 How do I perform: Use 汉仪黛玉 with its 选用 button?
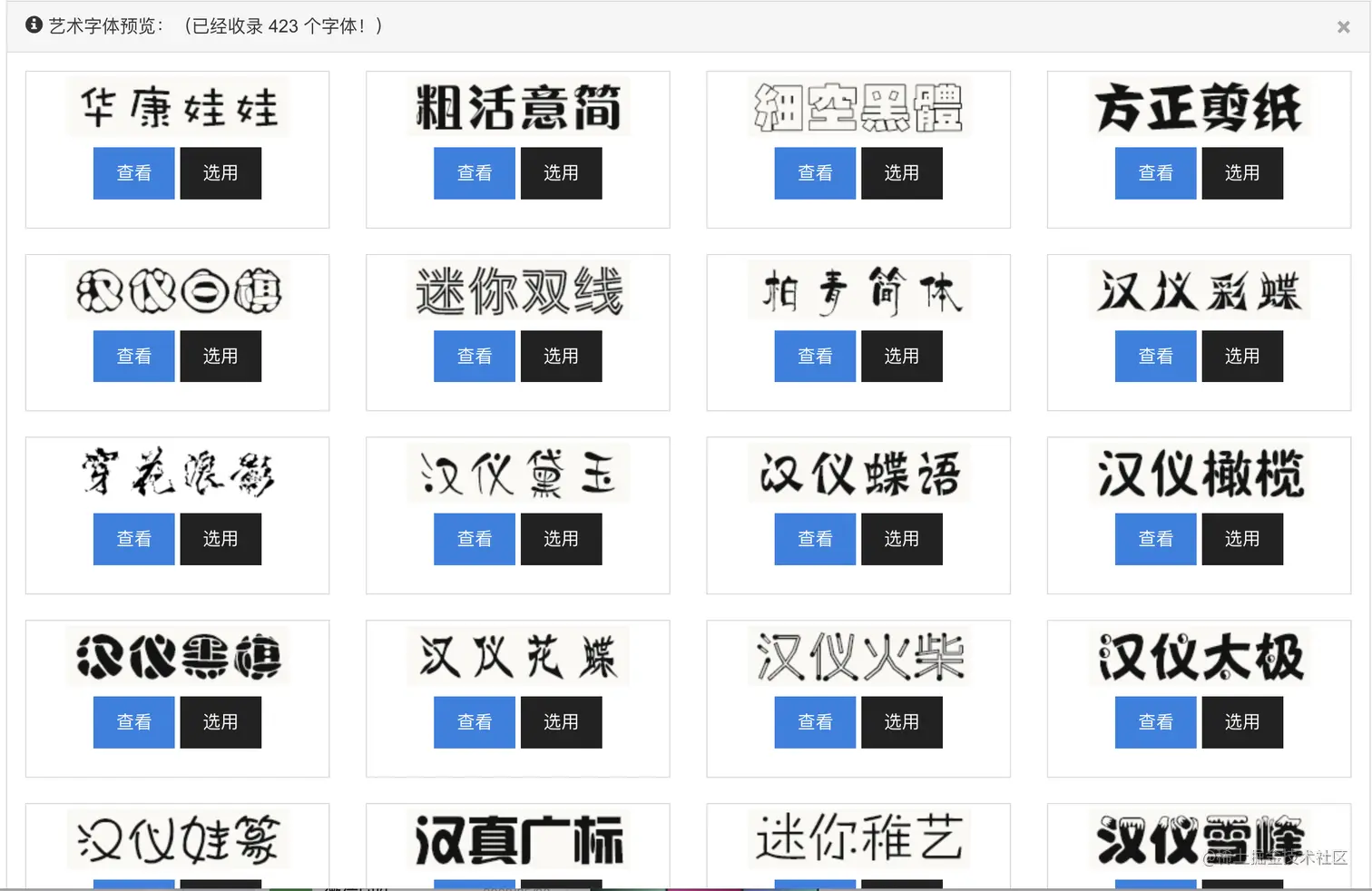coord(561,539)
